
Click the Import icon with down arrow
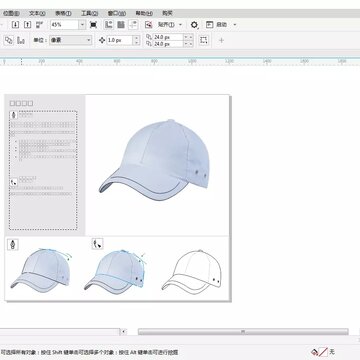click(16, 25)
